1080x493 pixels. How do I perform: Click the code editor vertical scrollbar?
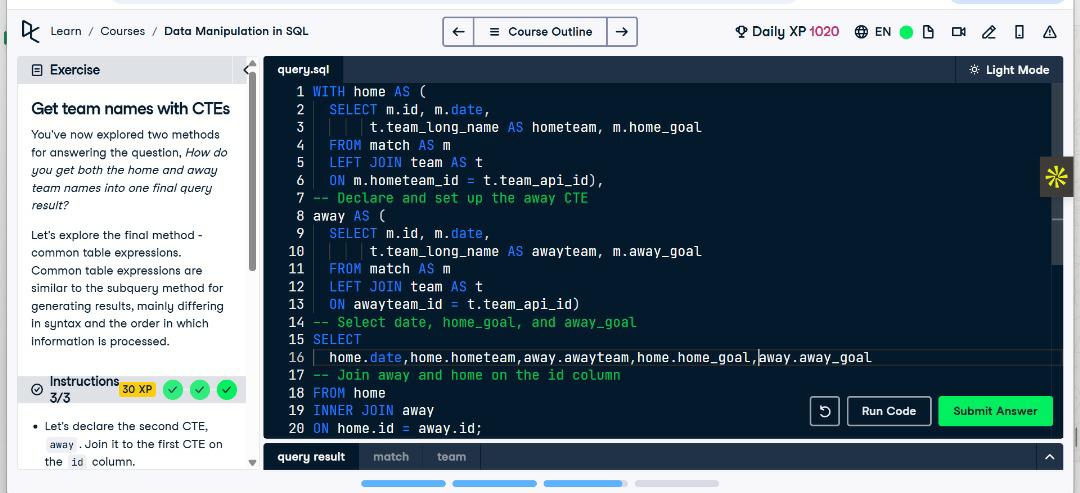1058,174
